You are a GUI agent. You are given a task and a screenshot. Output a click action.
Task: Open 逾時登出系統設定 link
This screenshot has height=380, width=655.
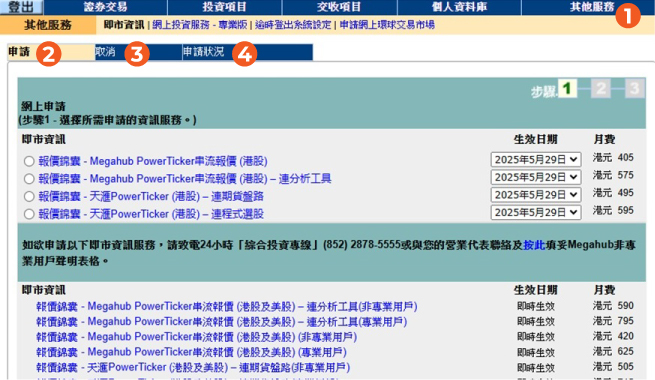pos(293,25)
